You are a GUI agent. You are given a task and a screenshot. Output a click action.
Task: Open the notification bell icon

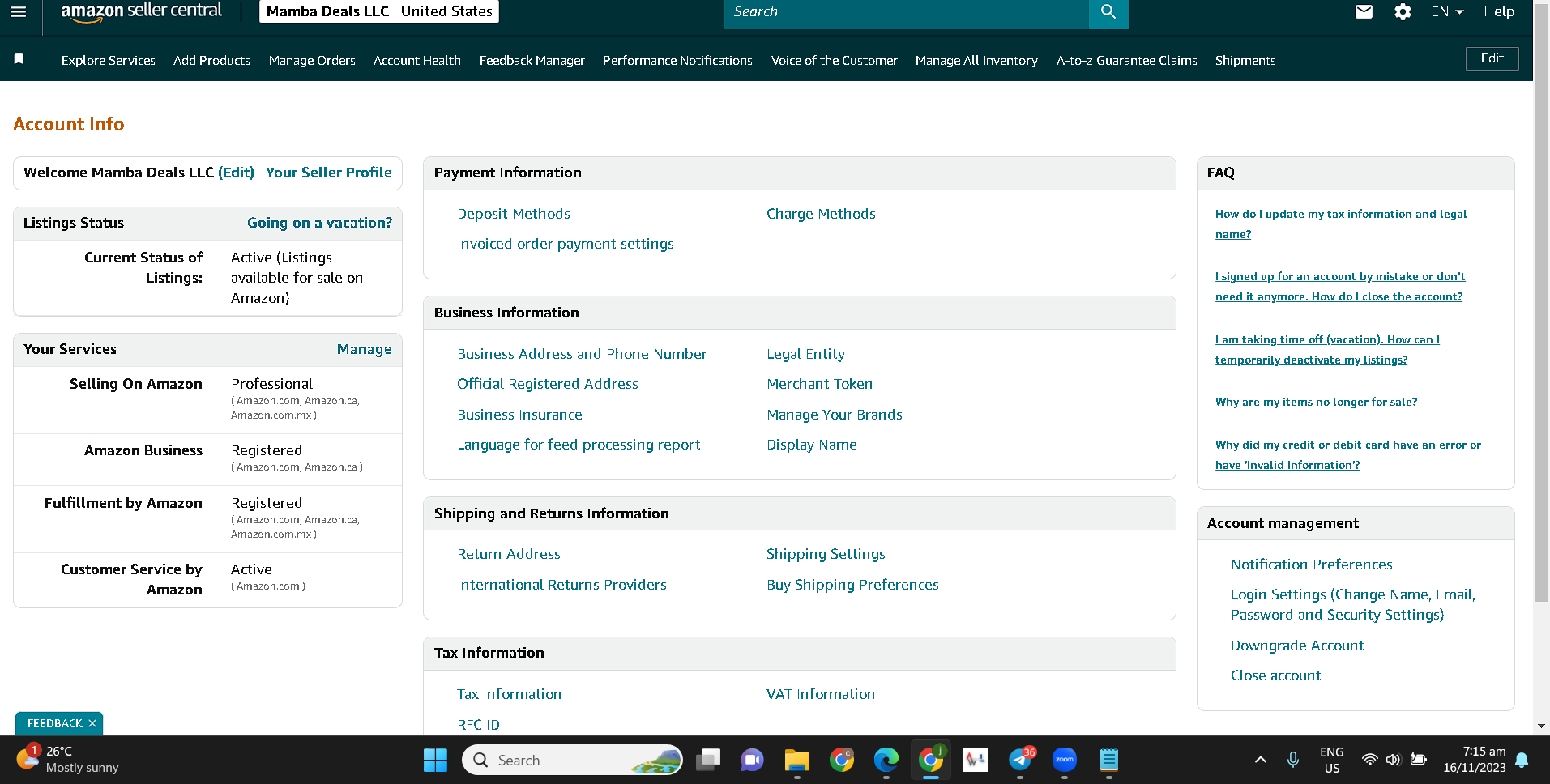(1522, 760)
